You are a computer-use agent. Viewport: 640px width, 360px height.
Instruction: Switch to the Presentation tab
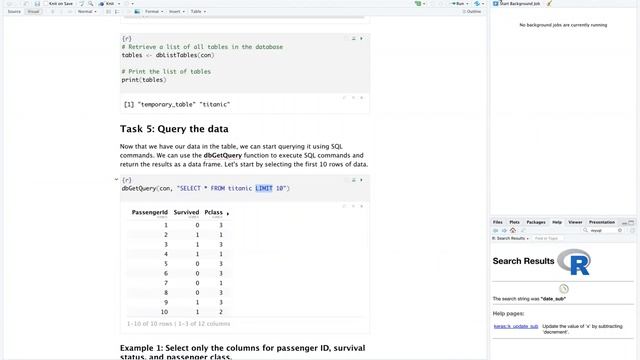coord(602,222)
